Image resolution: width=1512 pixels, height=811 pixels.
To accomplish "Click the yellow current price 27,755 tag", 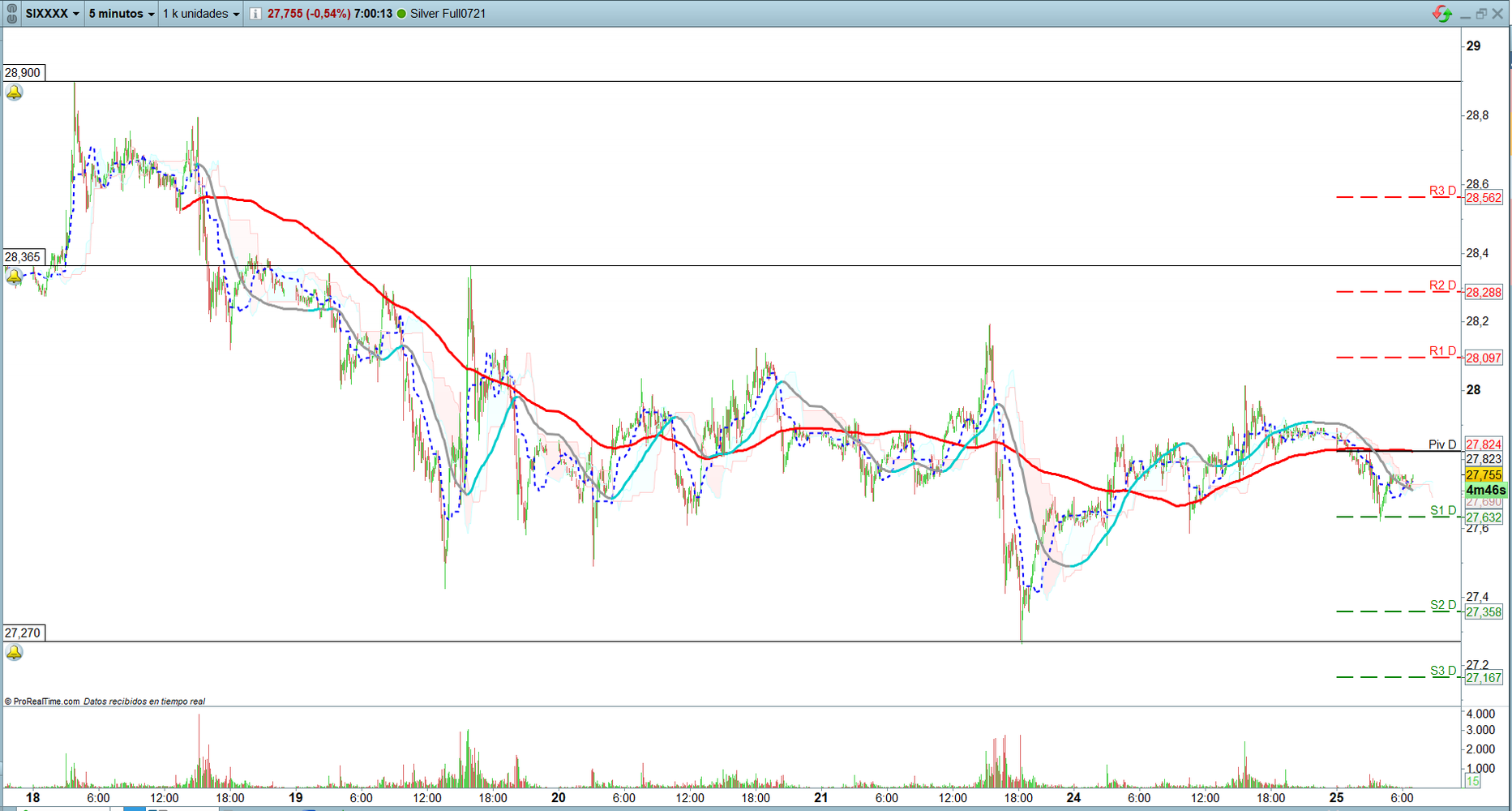I will [x=1484, y=475].
